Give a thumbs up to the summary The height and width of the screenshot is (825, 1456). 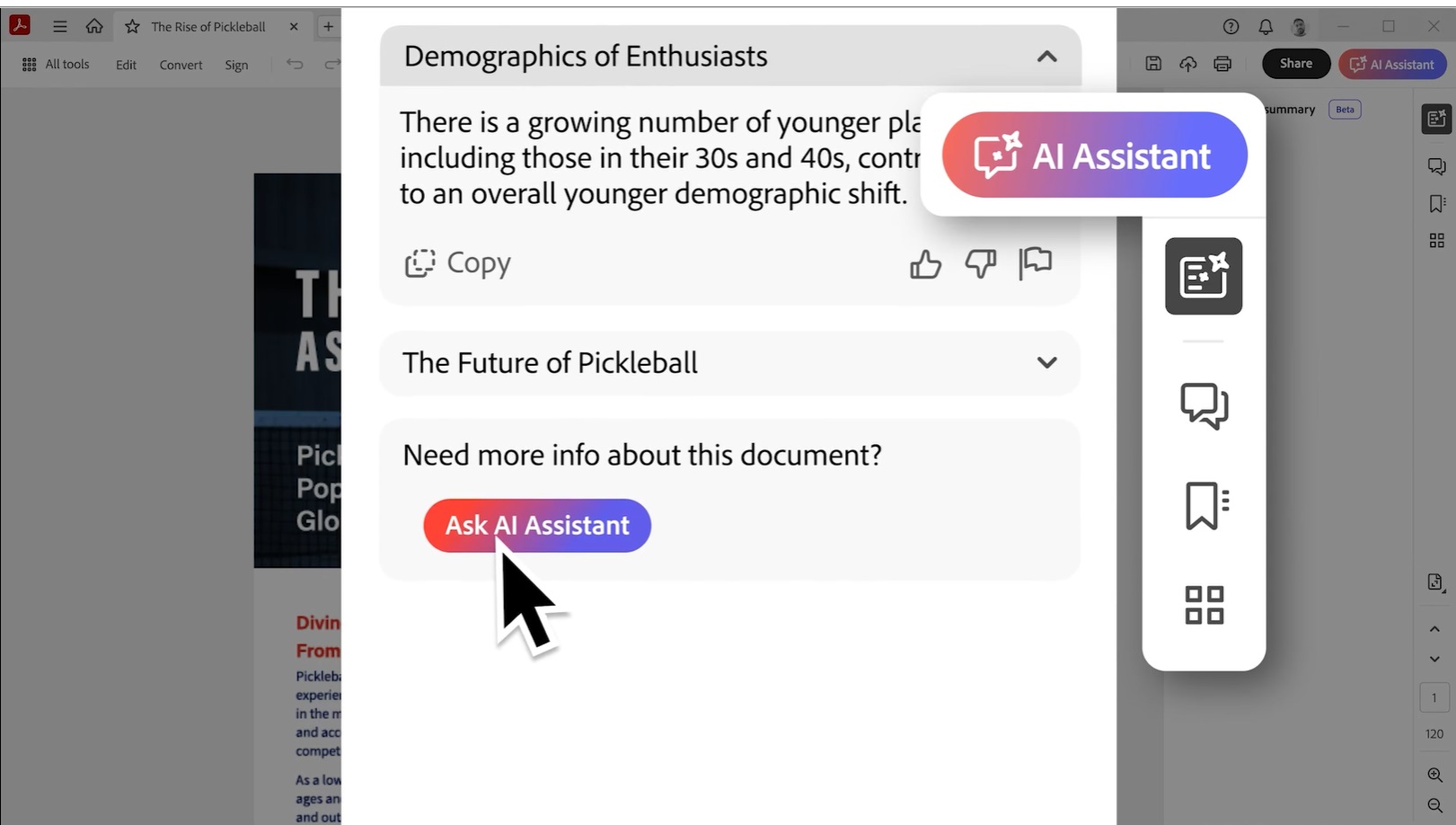[925, 263]
